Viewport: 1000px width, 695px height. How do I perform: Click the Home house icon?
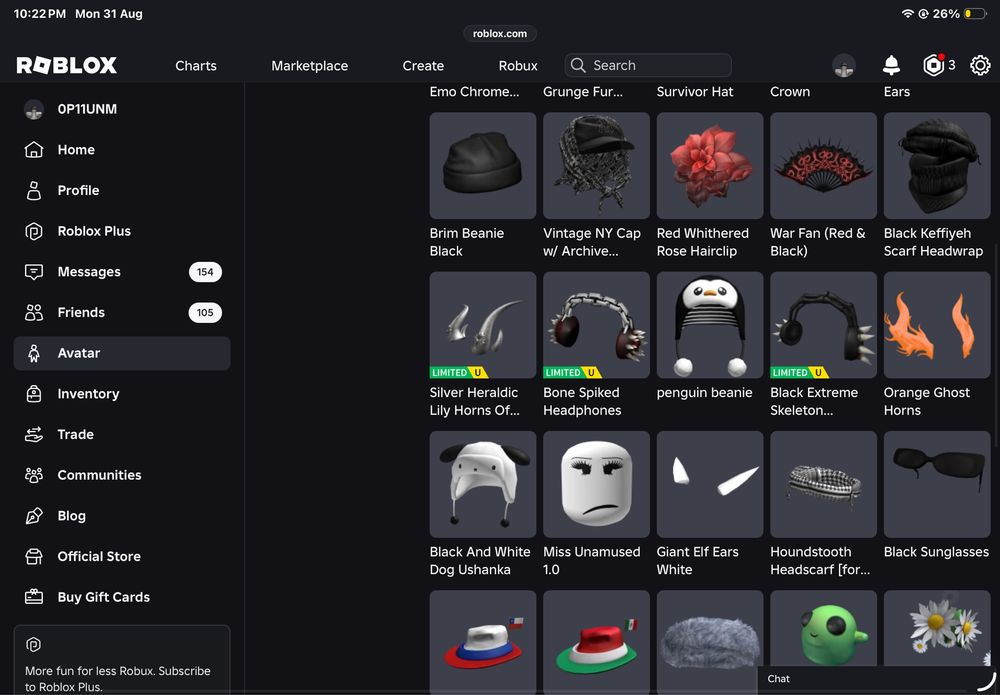(x=34, y=150)
